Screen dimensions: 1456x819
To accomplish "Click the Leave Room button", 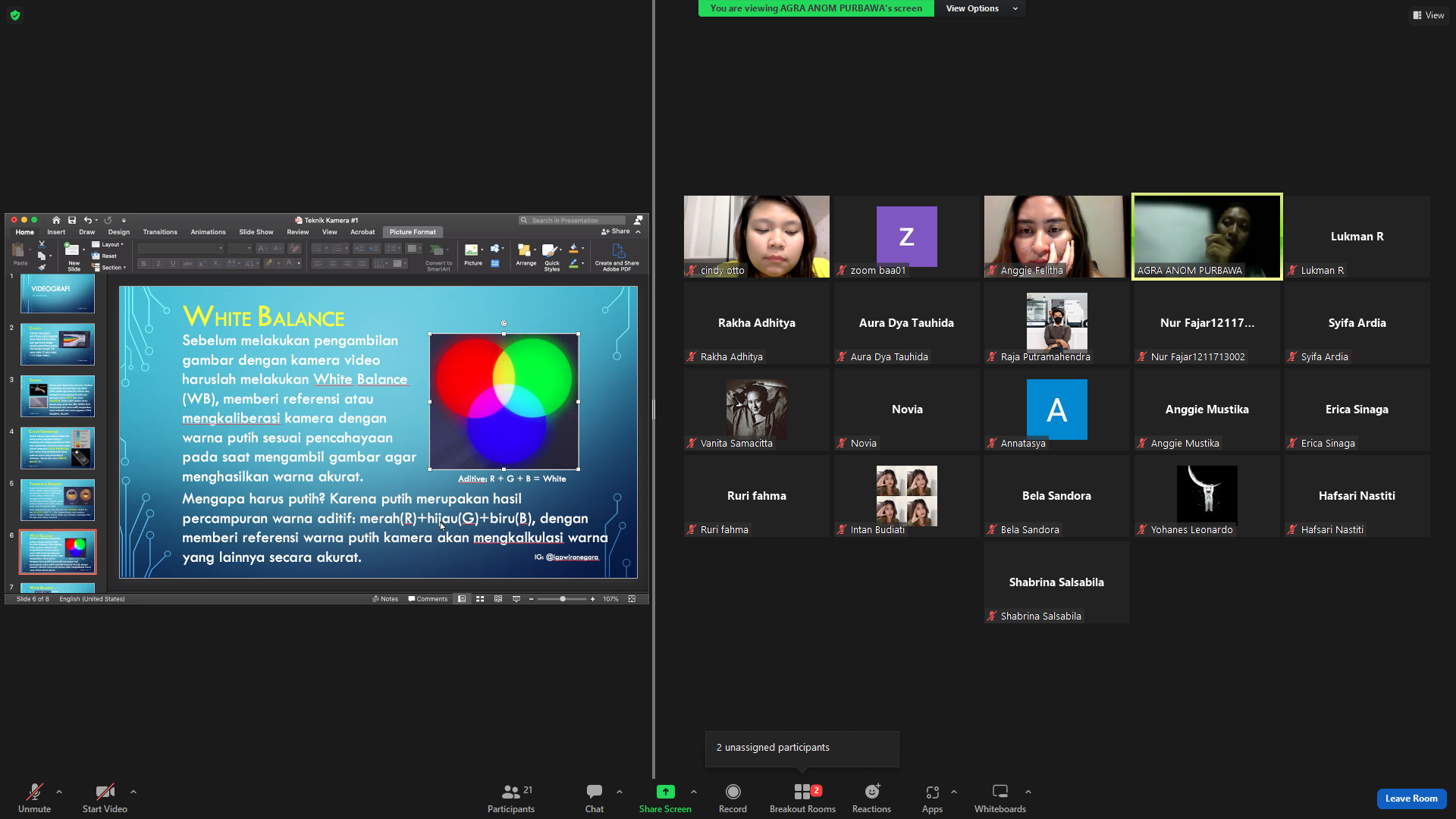I will (1411, 799).
